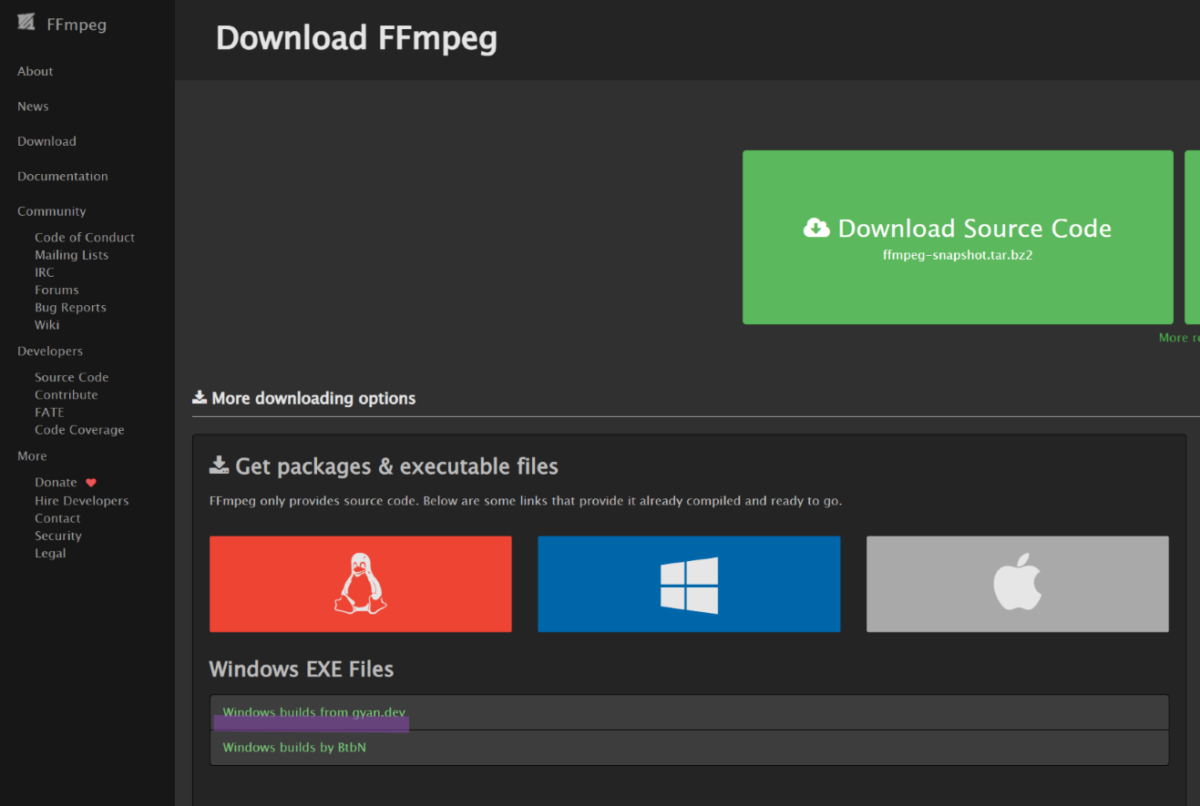The height and width of the screenshot is (806, 1200).
Task: Open the Security page
Action: coord(59,536)
